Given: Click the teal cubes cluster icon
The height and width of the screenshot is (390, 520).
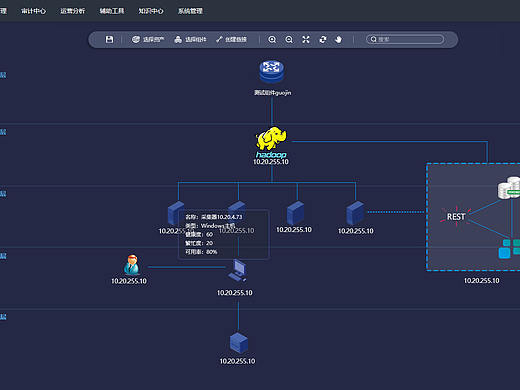Looking at the screenshot, I should [509, 249].
